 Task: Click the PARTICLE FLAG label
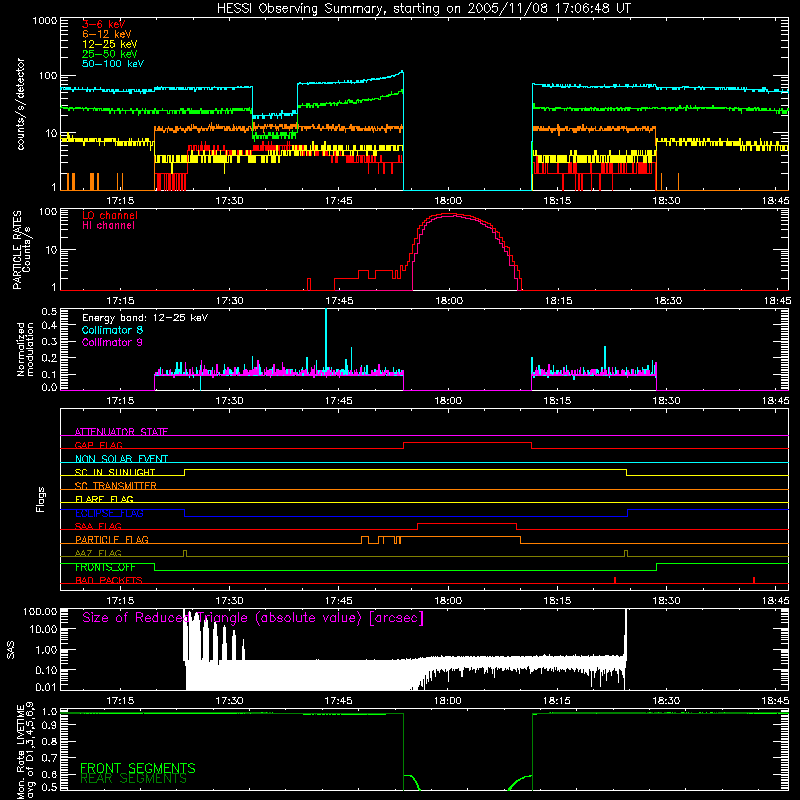click(x=112, y=539)
